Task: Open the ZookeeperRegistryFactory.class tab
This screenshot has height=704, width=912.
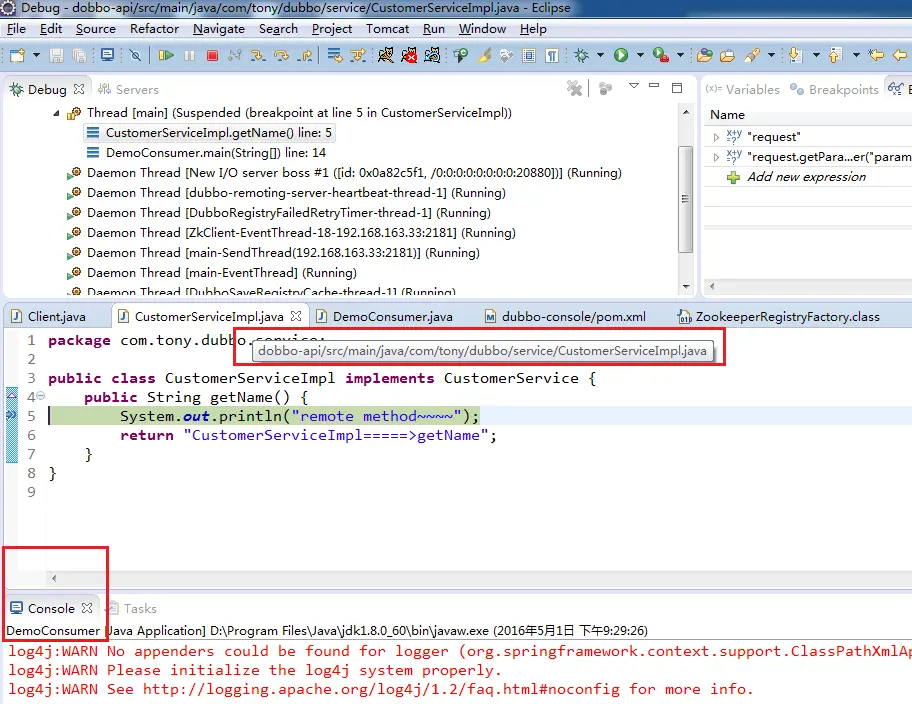Action: tap(779, 317)
